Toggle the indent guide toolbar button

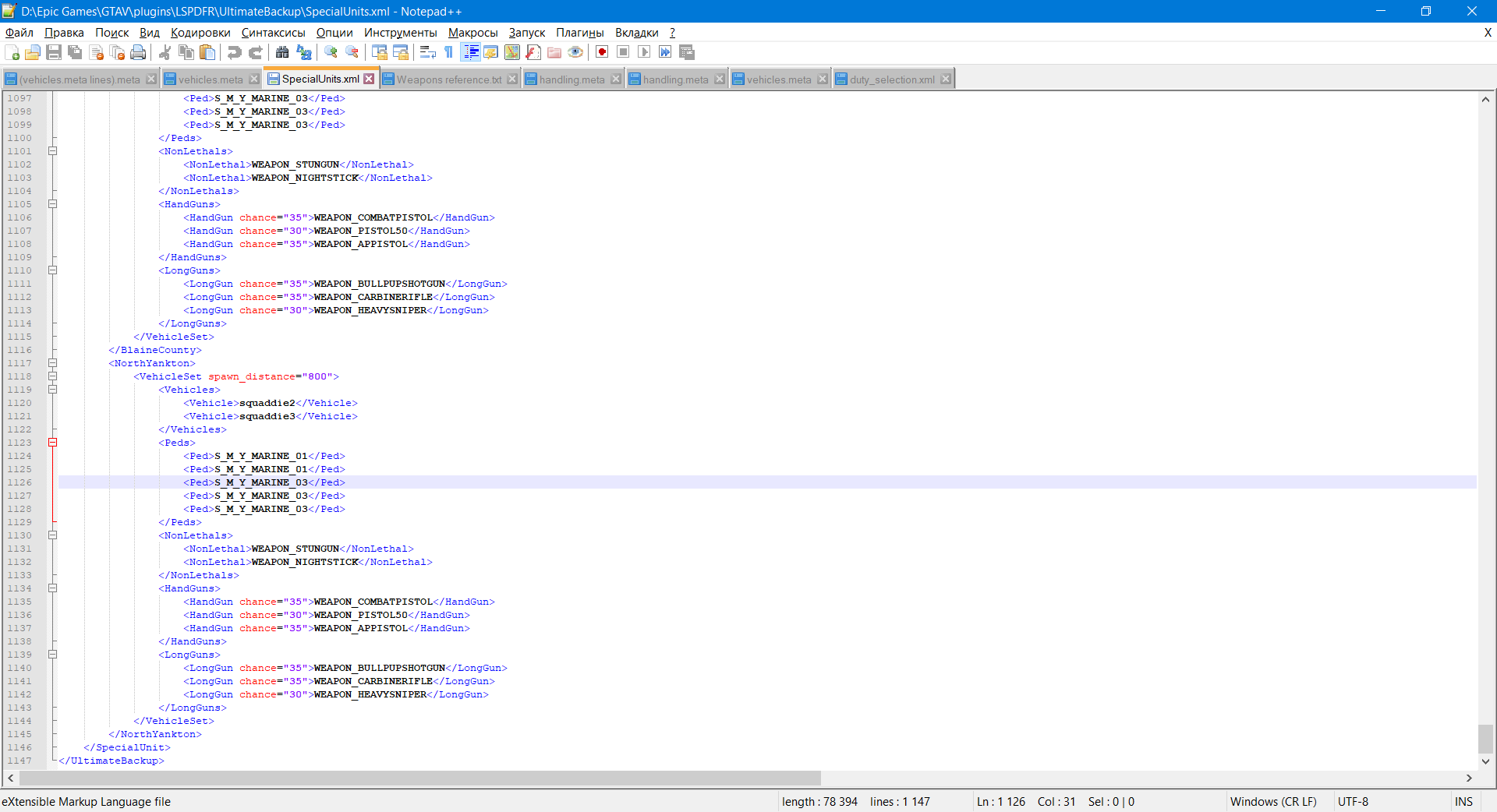[472, 52]
